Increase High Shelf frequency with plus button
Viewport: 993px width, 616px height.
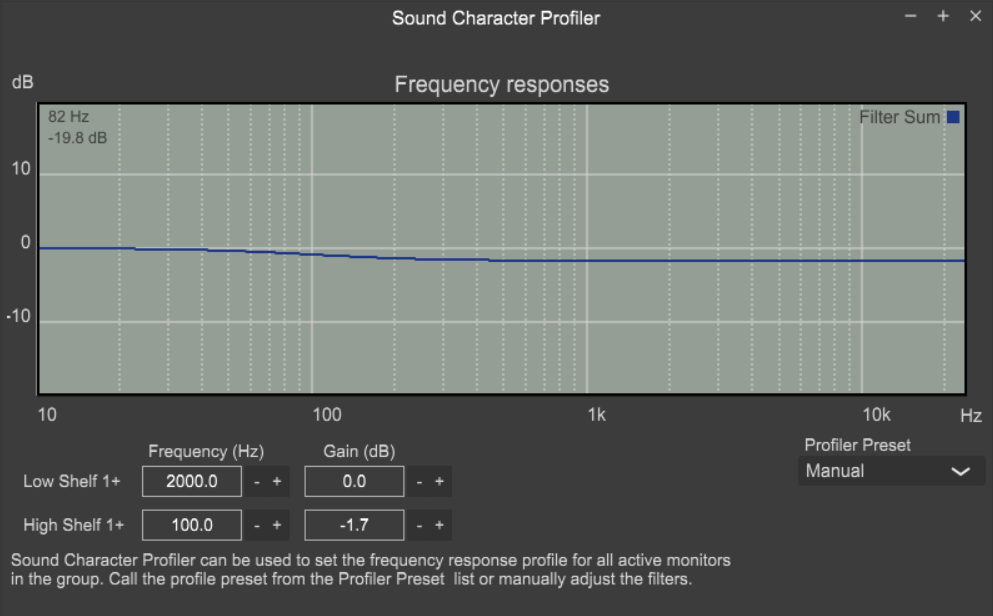277,525
